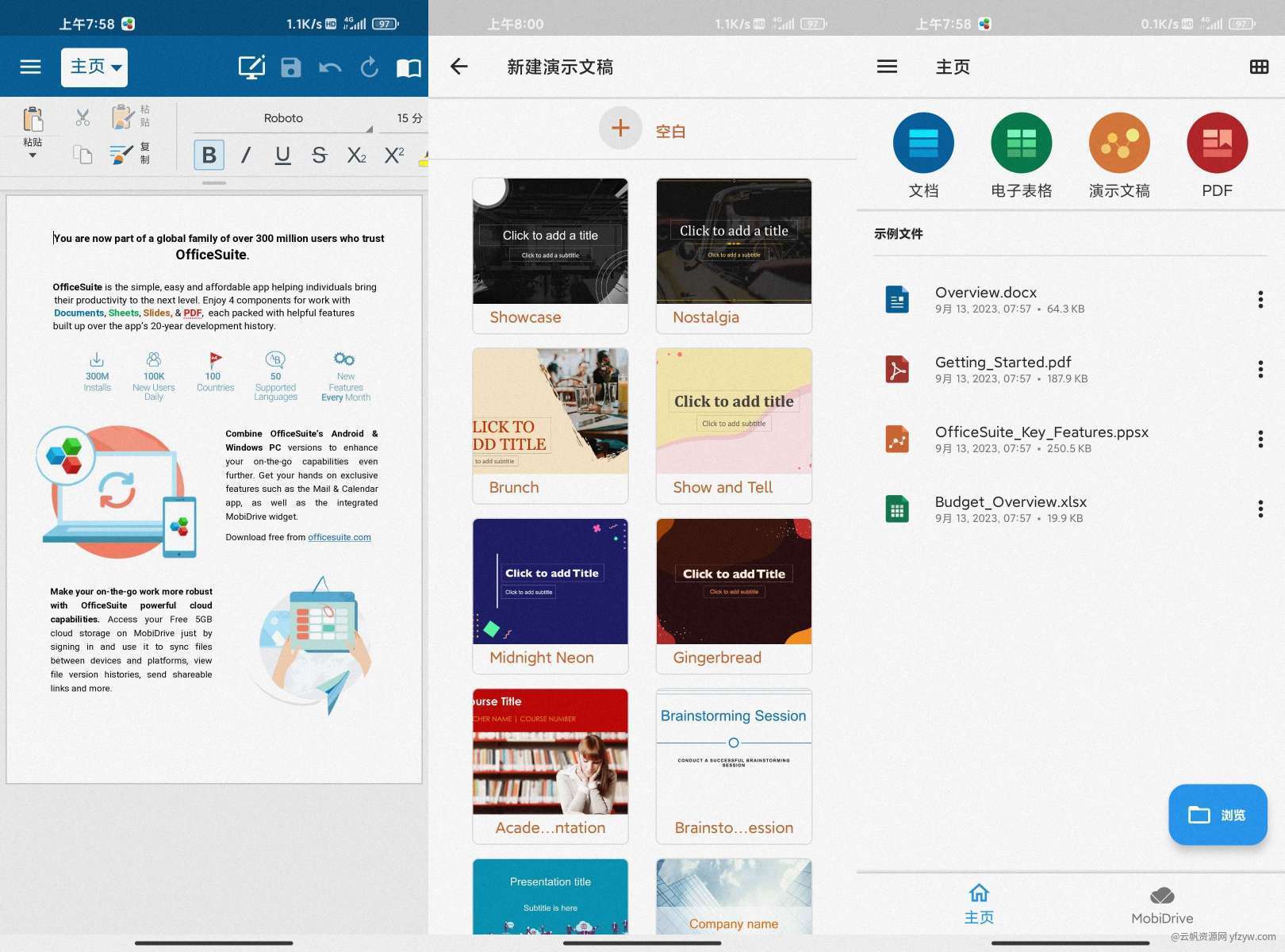The width and height of the screenshot is (1285, 952).
Task: Select the format painter brush icon
Action: (x=121, y=154)
